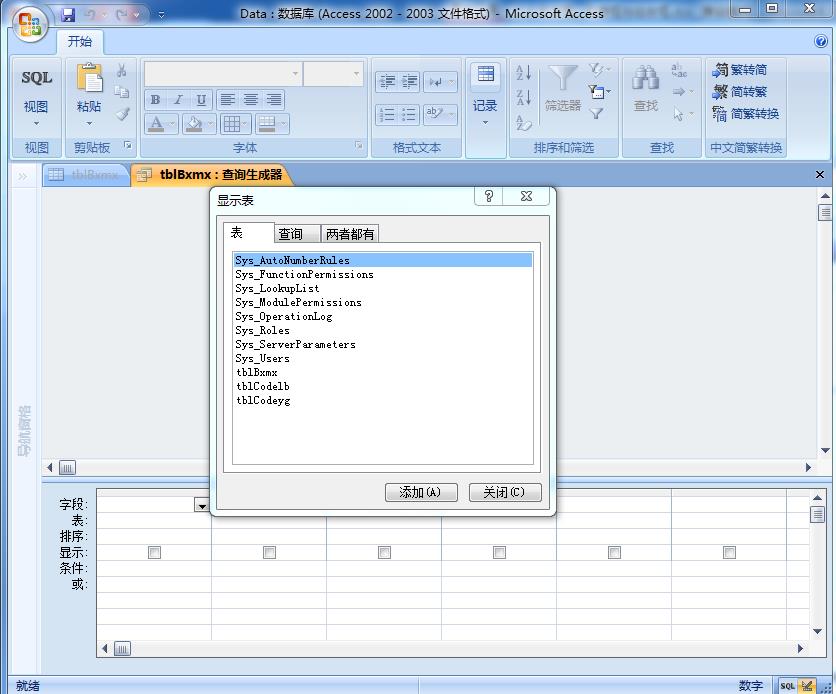Open the Quick Access Toolbar customize dropdown
This screenshot has width=836, height=694.
click(161, 15)
